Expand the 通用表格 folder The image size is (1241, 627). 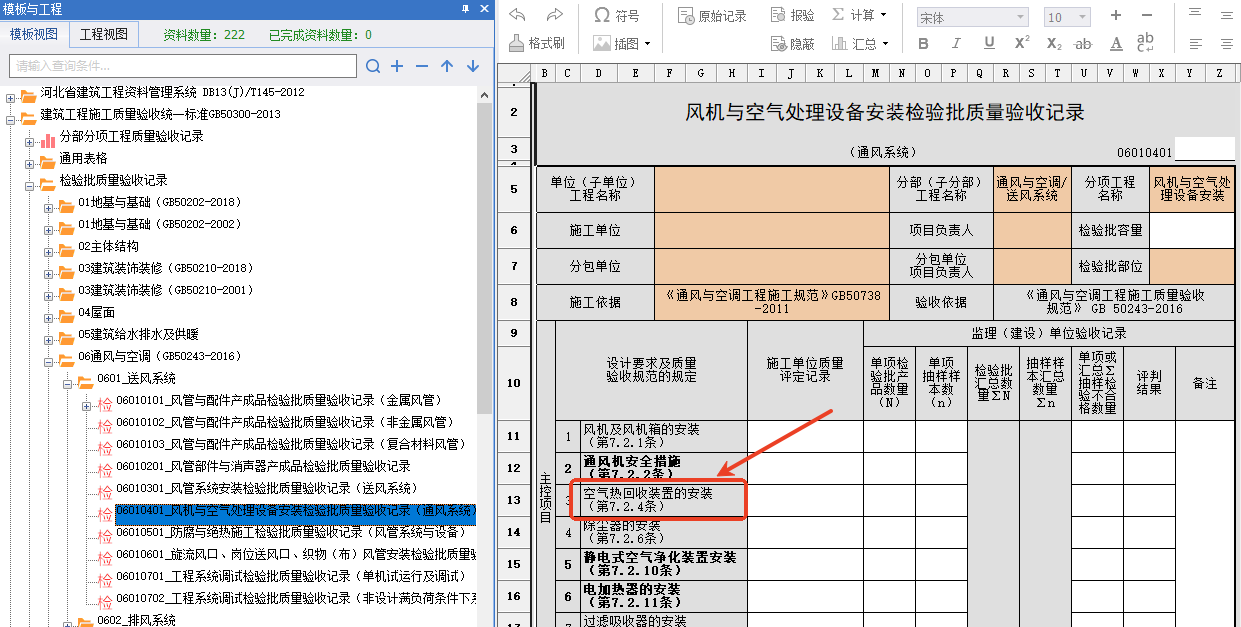coord(30,163)
